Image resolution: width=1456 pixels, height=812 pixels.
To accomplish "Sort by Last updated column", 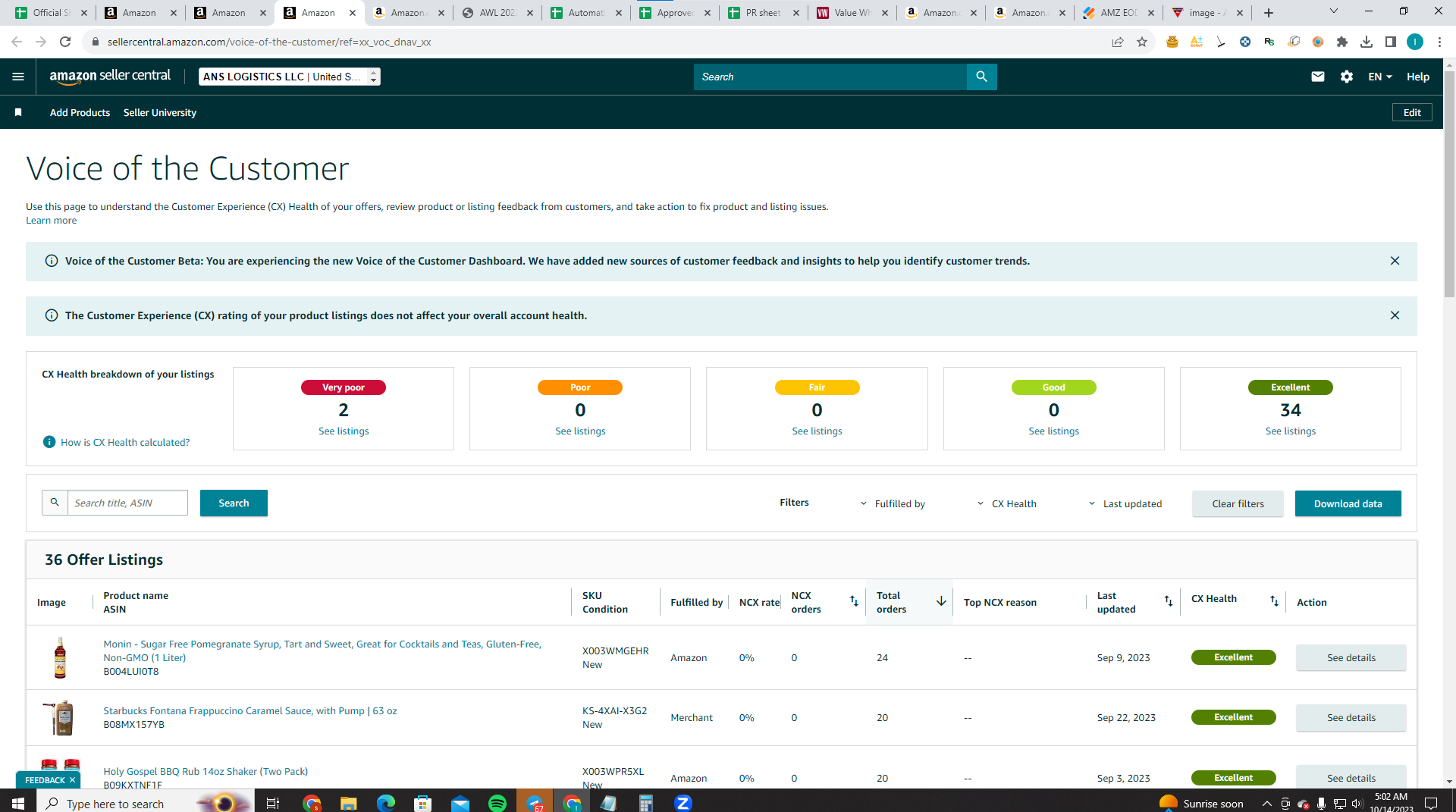I will click(1169, 601).
